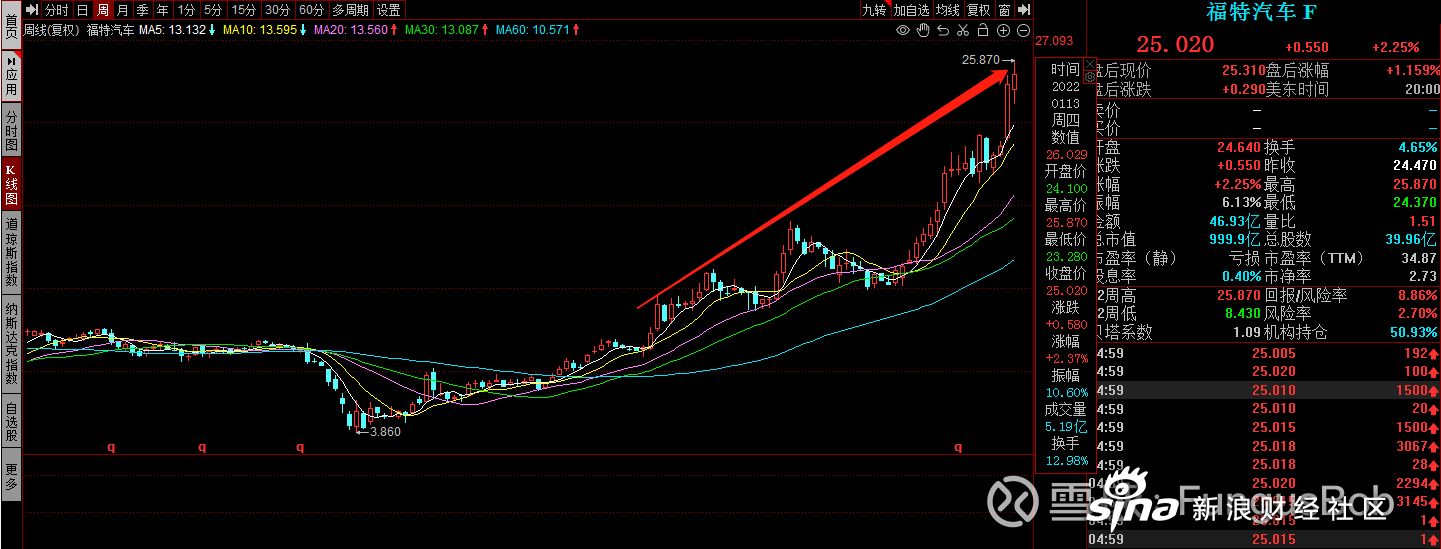Toggle the 均线 moving average lines
Viewport: 1441px width, 549px height.
pyautogui.click(x=948, y=10)
